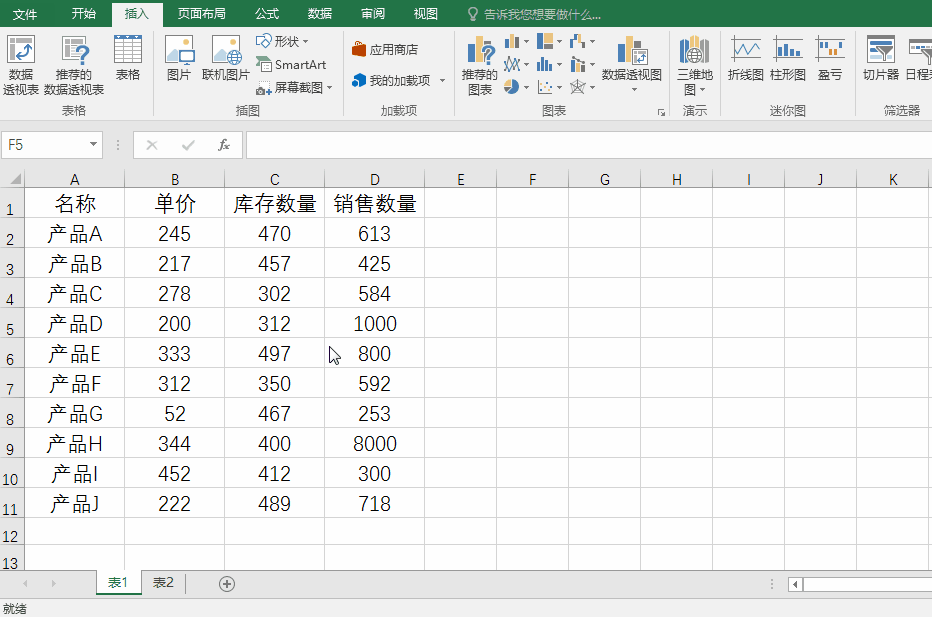Viewport: 932px width, 617px height.
Task: Click into the formula bar input
Action: [x=588, y=145]
